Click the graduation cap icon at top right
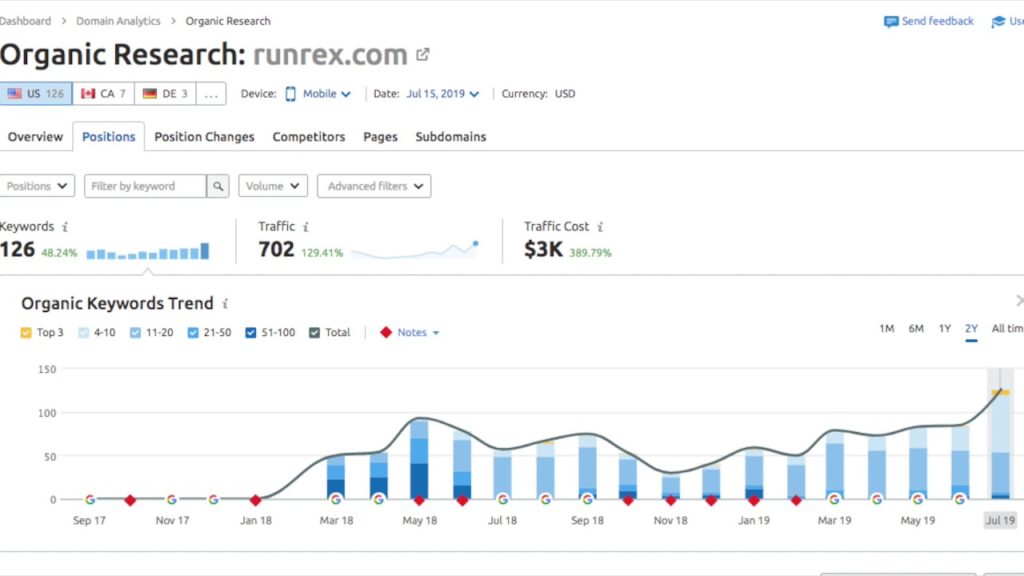 point(998,22)
